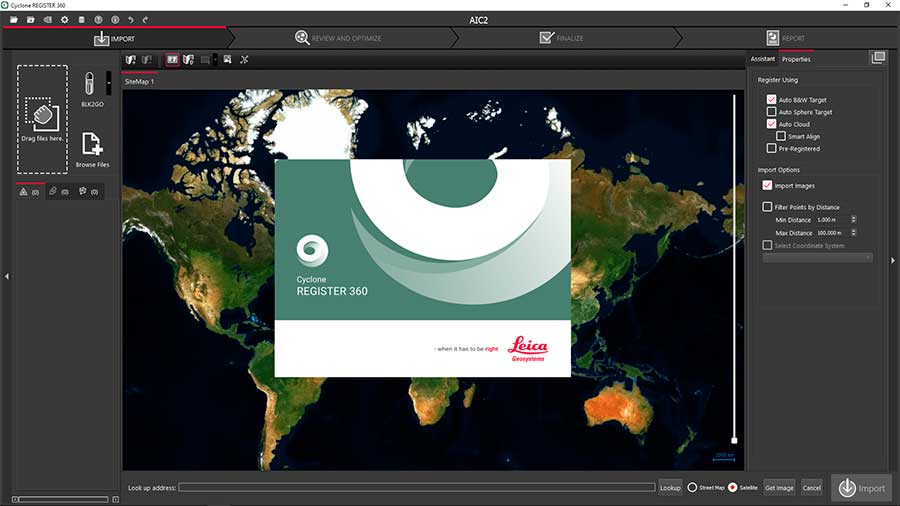Enable Filter Points by Distance
The image size is (900, 506).
[767, 207]
